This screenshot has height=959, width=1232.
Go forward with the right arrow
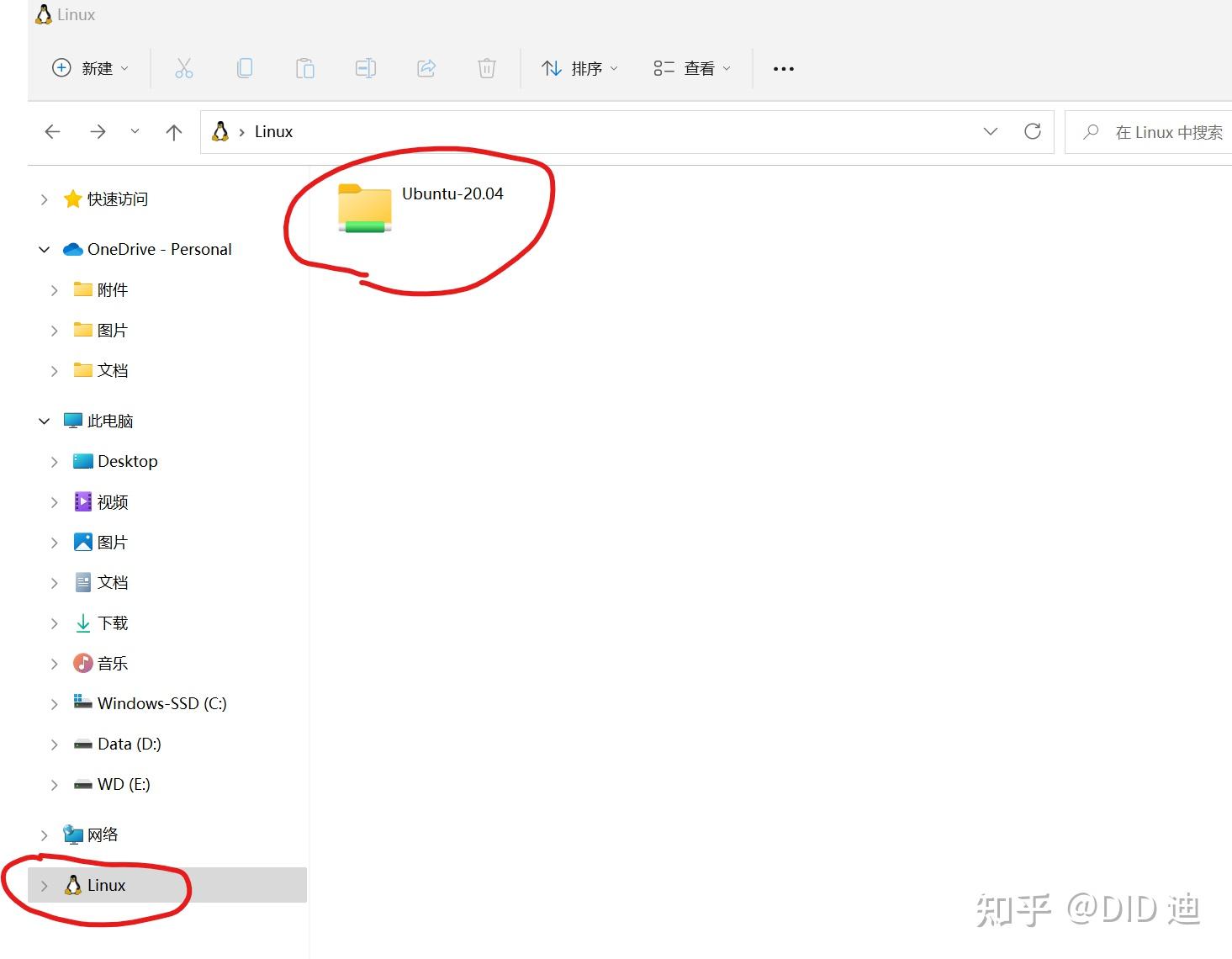pyautogui.click(x=98, y=132)
